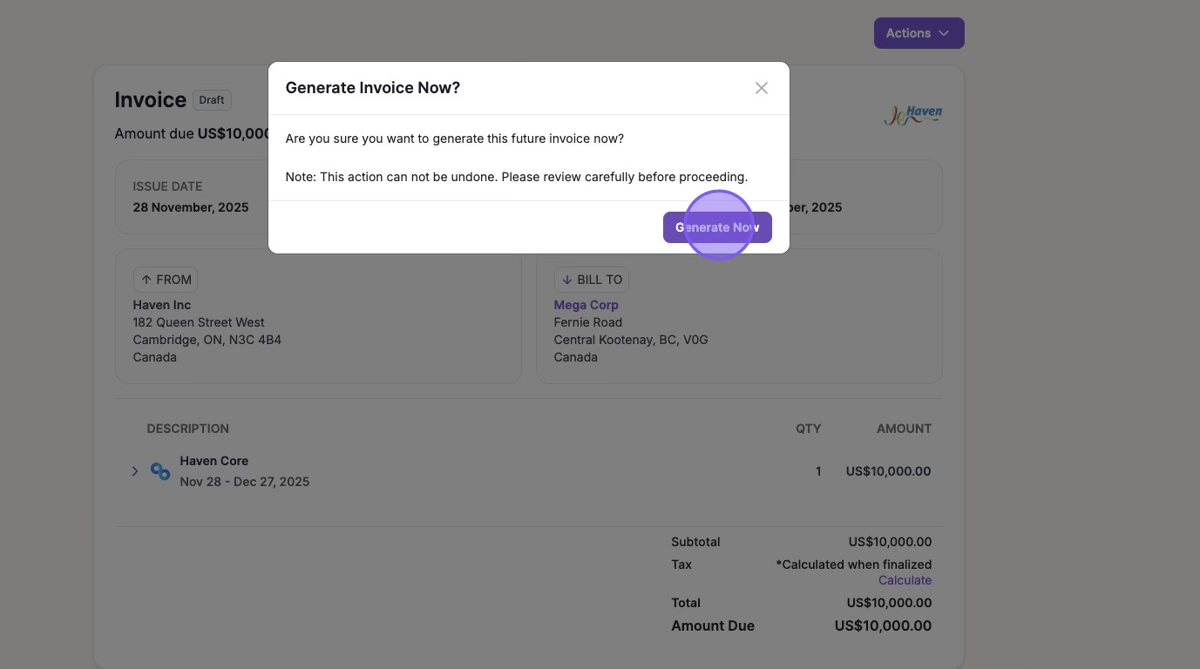Click the Haven company logo
The width and height of the screenshot is (1200, 669).
coord(912,115)
